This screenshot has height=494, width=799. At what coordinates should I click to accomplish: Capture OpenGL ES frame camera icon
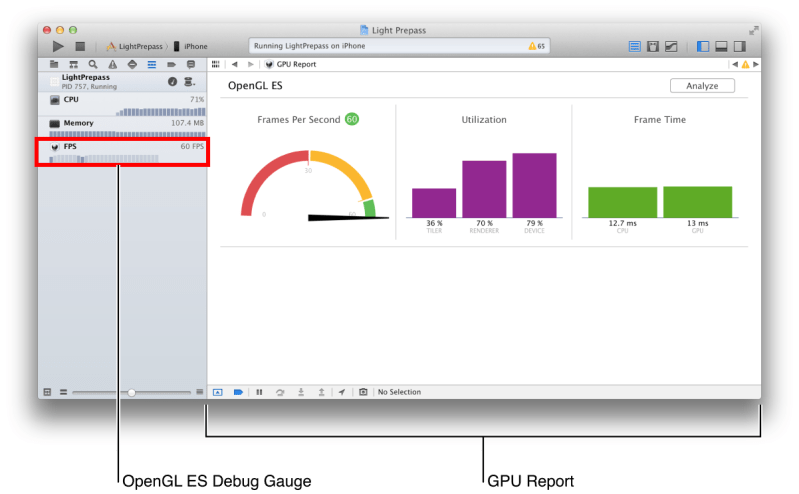pos(363,392)
